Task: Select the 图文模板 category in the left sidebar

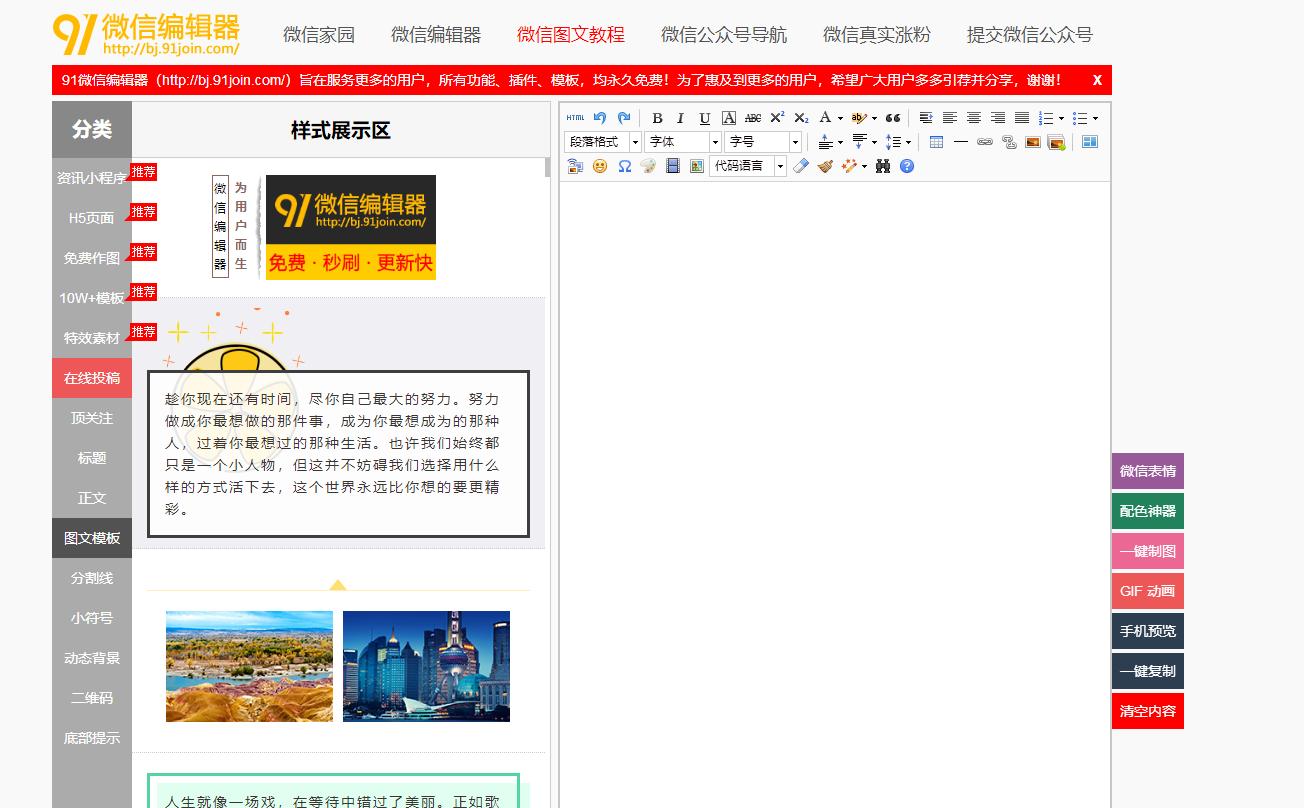Action: (91, 537)
